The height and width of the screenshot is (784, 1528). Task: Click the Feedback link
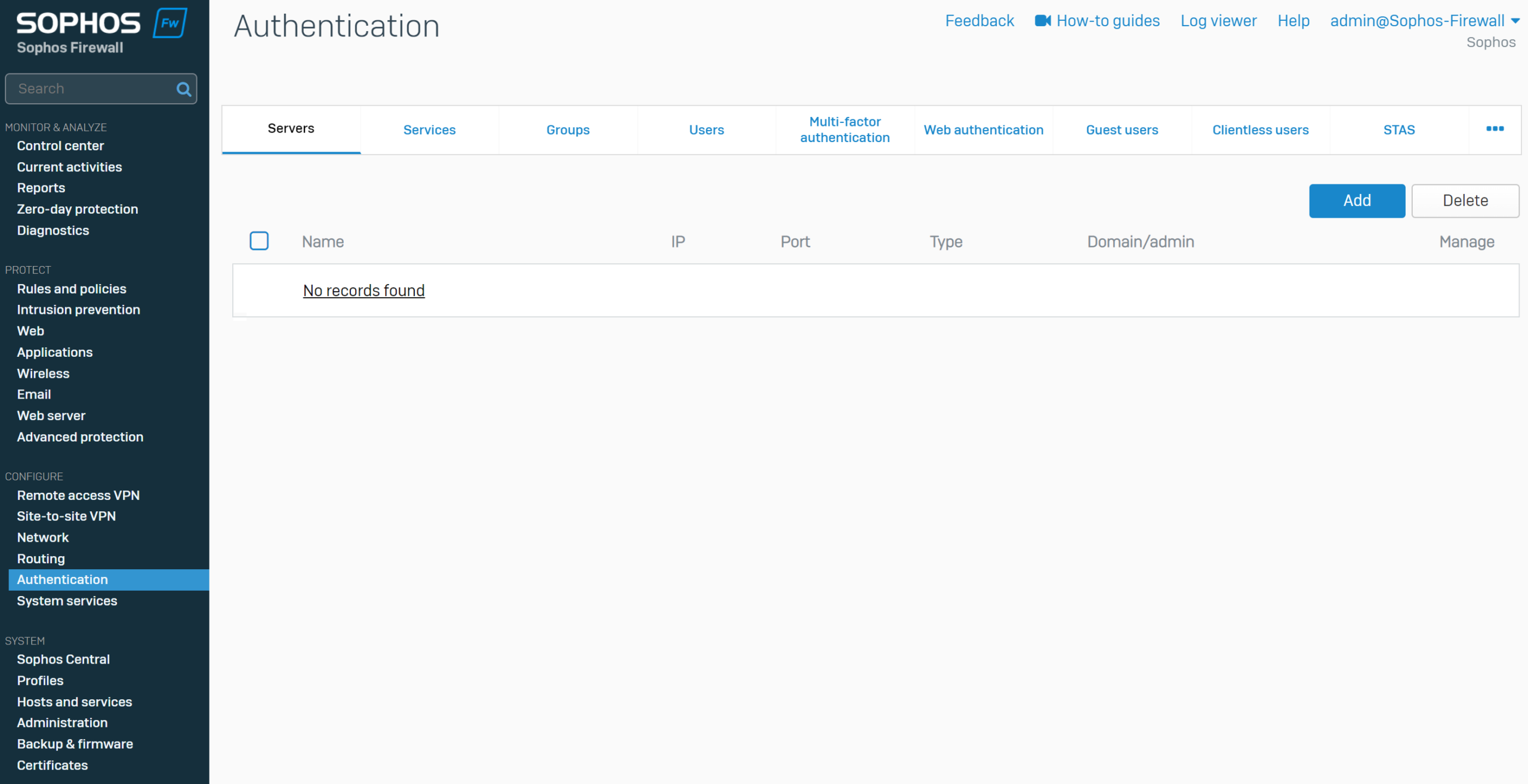pos(979,21)
